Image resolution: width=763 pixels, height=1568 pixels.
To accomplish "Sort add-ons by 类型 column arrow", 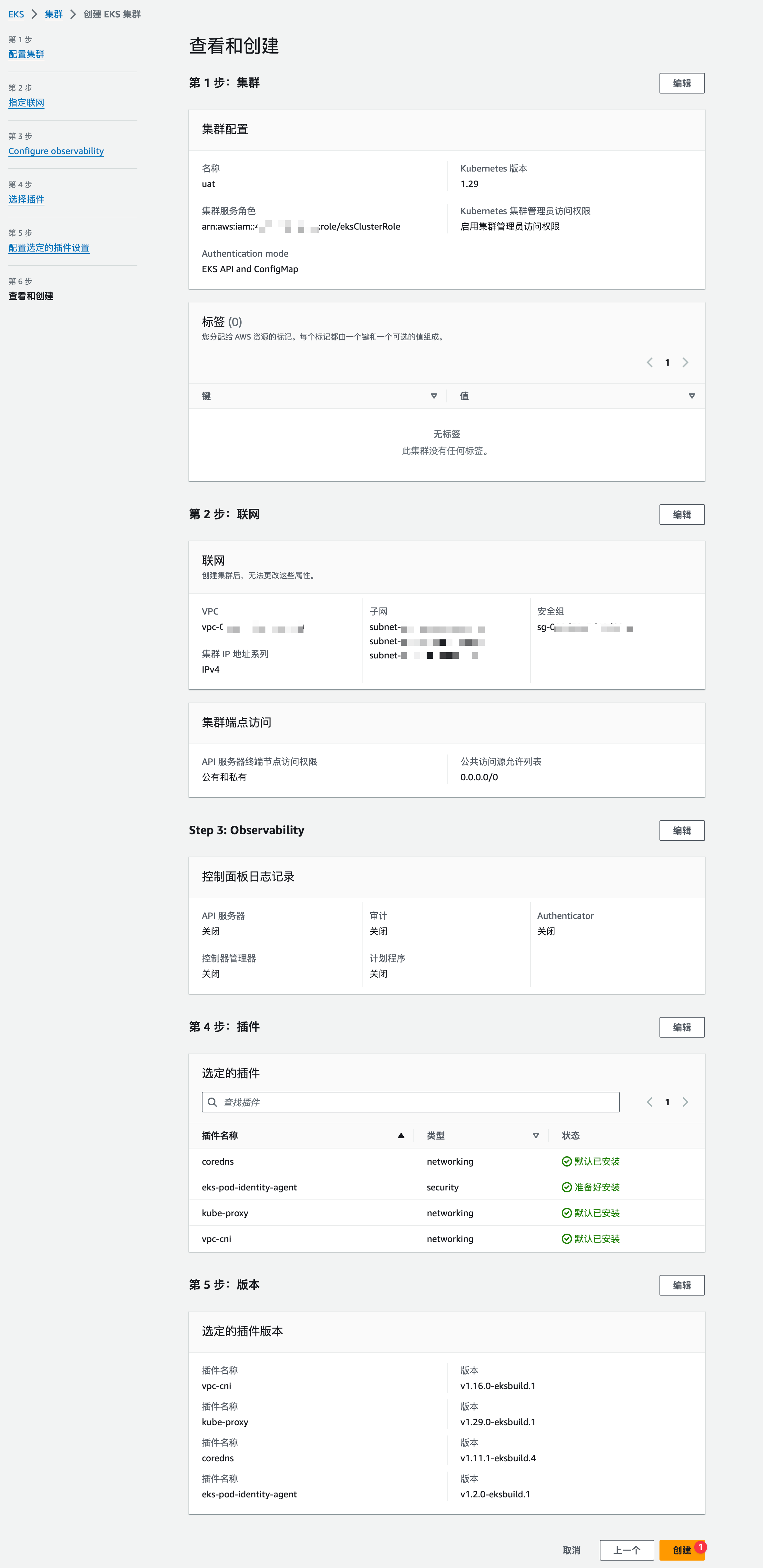I will (536, 1135).
